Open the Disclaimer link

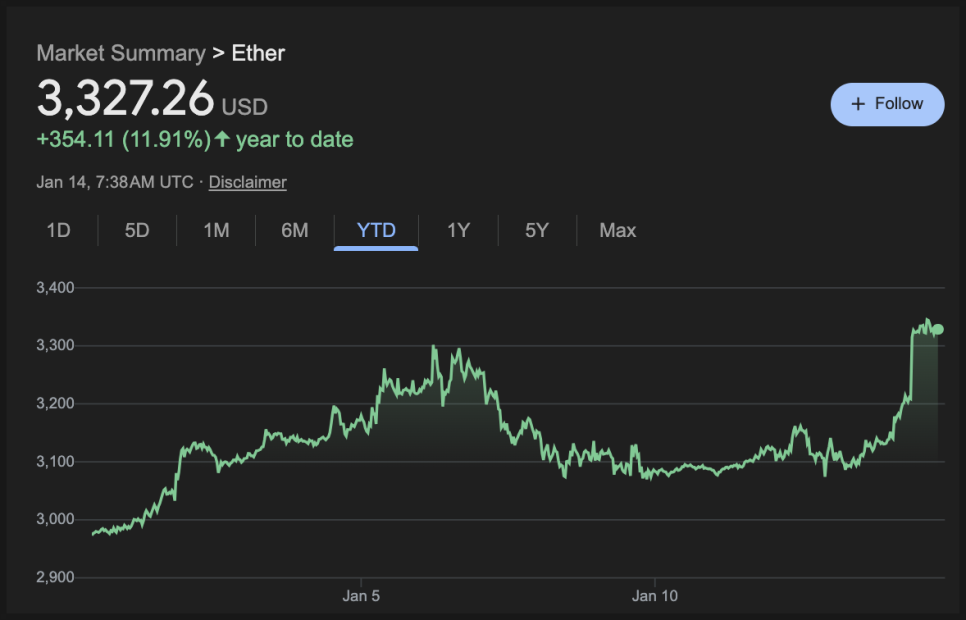tap(248, 182)
